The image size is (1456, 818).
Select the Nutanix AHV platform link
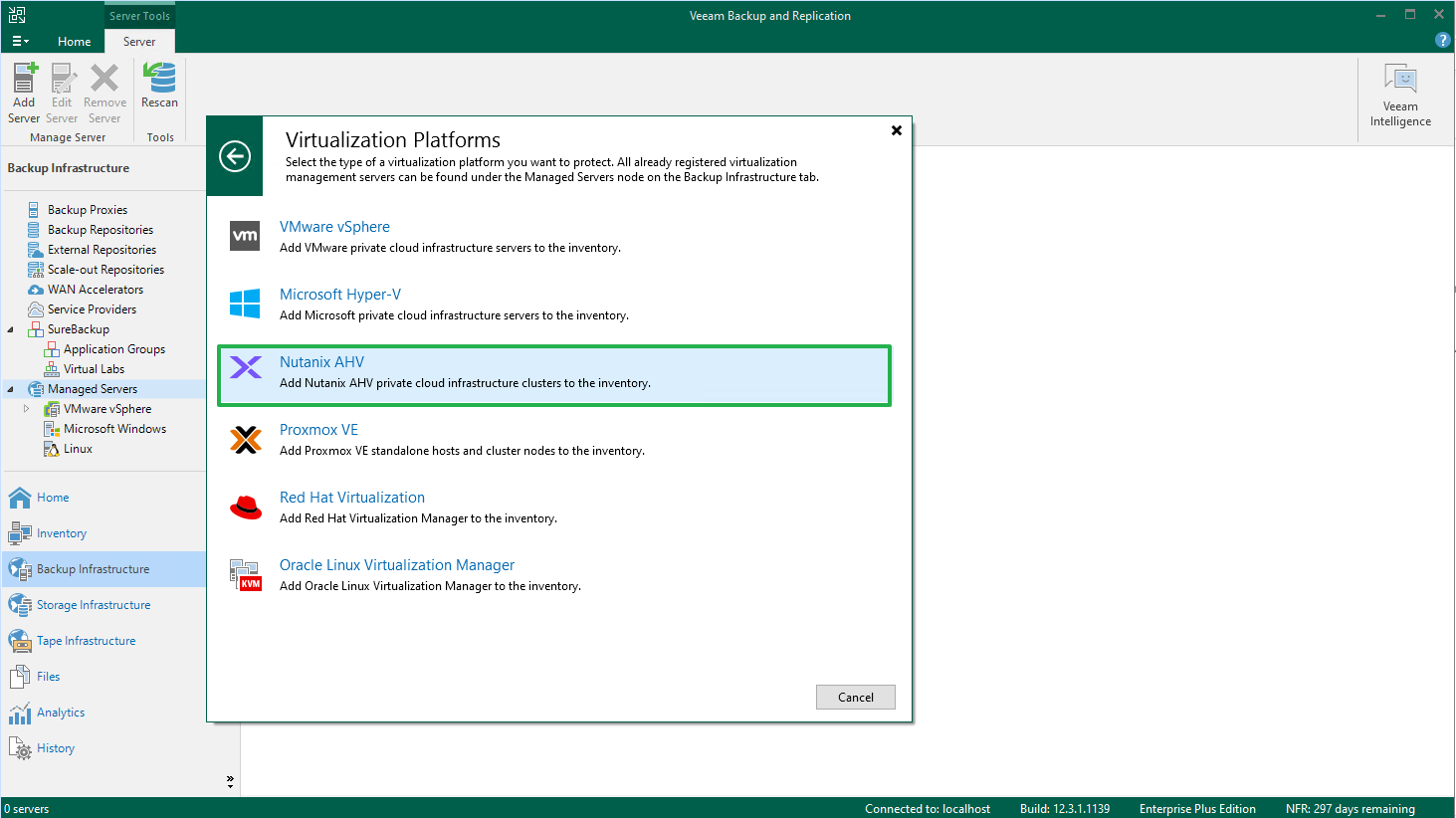(321, 362)
